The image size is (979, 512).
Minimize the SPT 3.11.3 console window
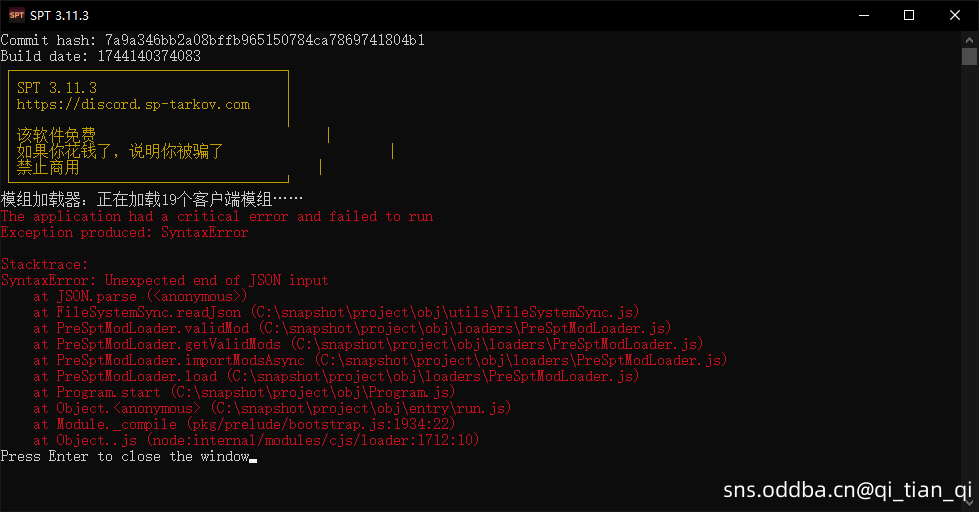[864, 15]
